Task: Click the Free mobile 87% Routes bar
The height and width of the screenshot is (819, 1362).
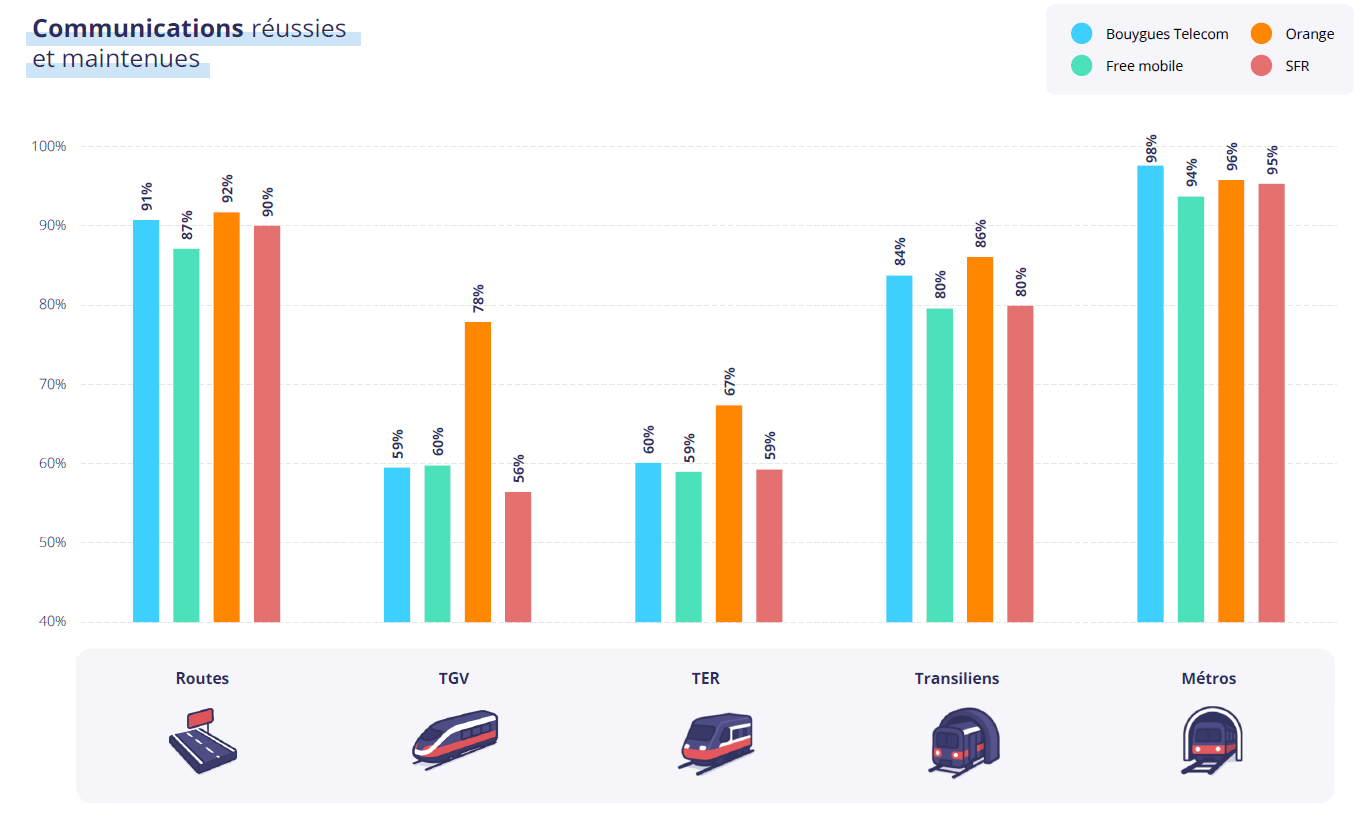Action: 186,435
